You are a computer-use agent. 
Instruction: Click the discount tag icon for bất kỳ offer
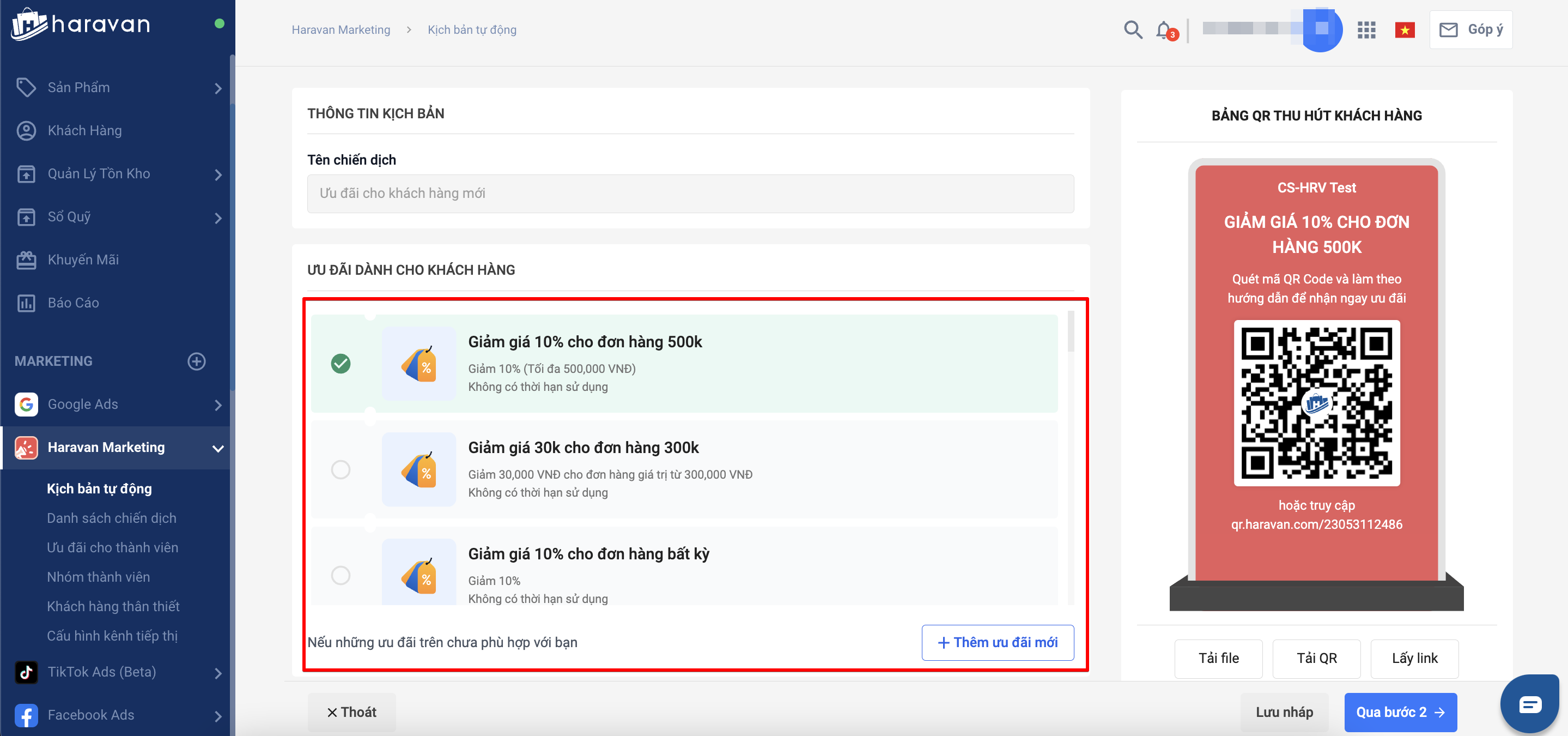(419, 572)
